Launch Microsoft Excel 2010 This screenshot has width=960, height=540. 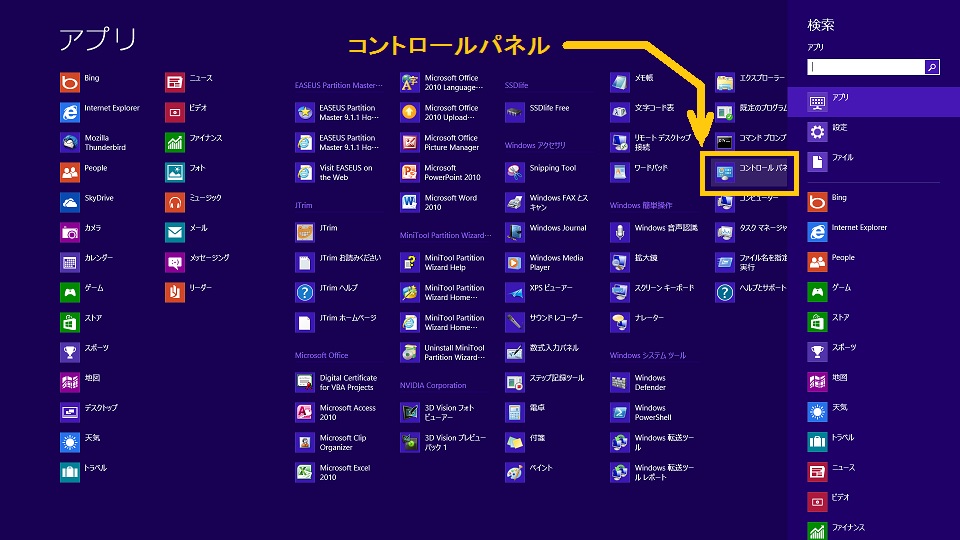333,472
